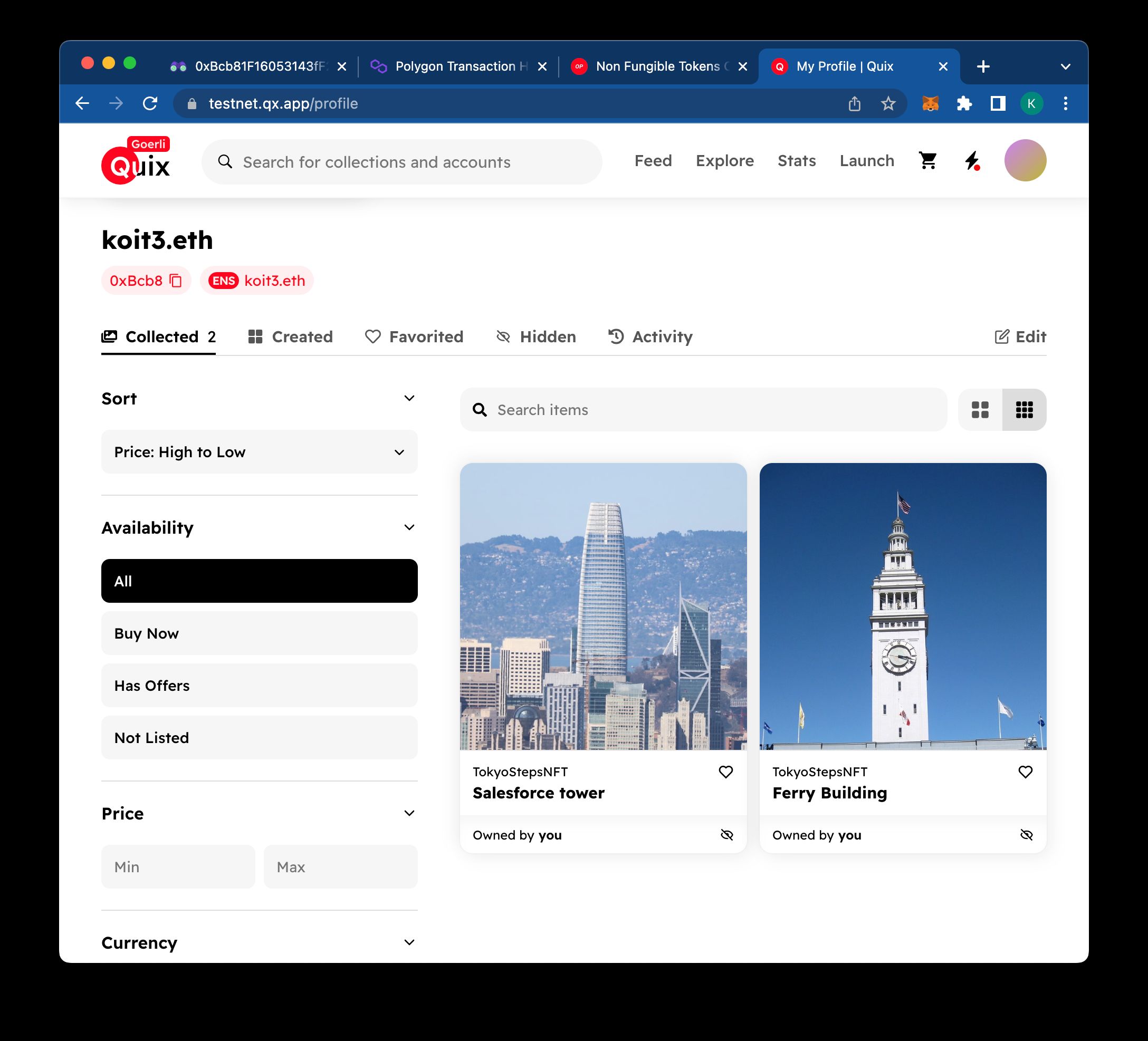Viewport: 1148px width, 1041px height.
Task: Select the Has Offers filter
Action: [x=260, y=685]
